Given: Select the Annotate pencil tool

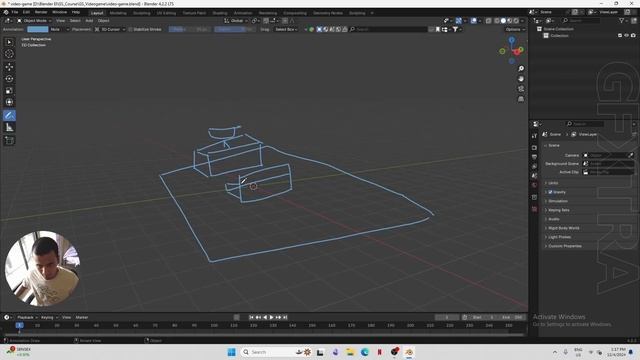Looking at the screenshot, I should 9,116.
